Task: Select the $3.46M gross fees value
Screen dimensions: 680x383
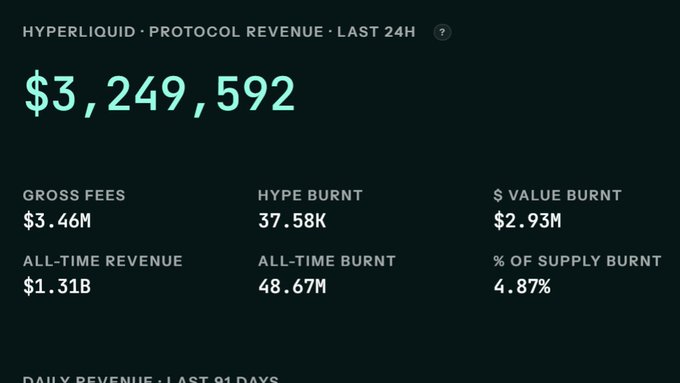Action: click(57, 220)
